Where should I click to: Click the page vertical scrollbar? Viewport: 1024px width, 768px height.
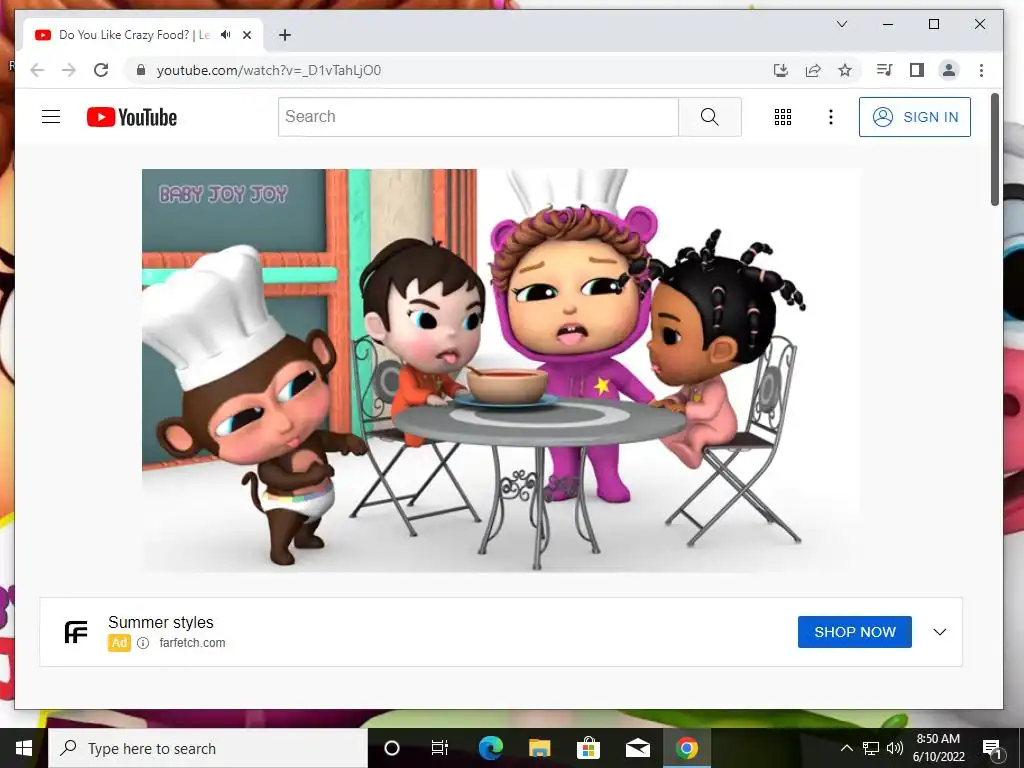click(995, 150)
